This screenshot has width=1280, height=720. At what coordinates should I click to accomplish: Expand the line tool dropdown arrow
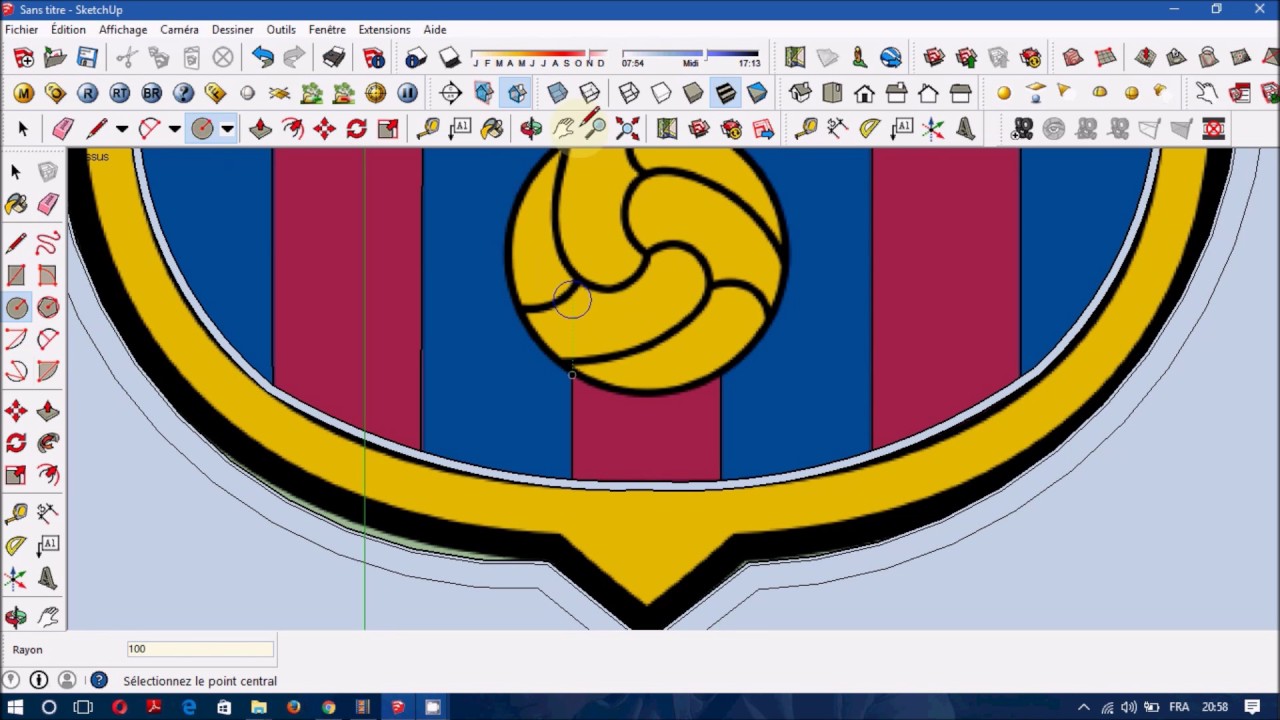tap(122, 129)
